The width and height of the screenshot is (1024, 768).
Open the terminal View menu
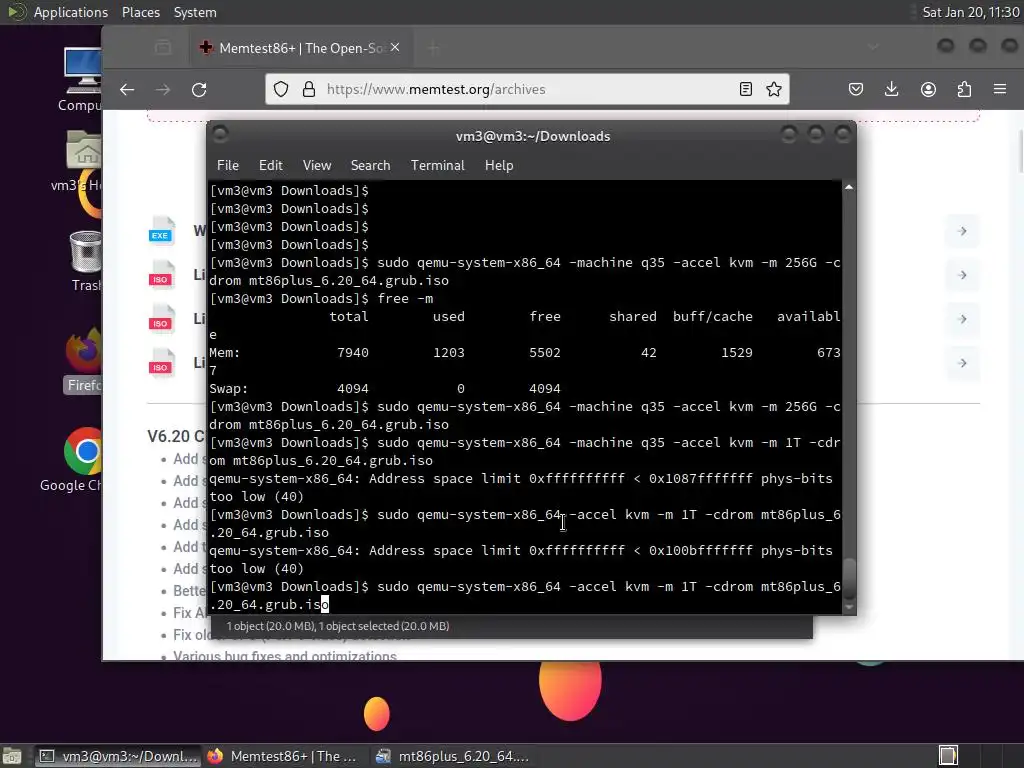click(x=317, y=165)
